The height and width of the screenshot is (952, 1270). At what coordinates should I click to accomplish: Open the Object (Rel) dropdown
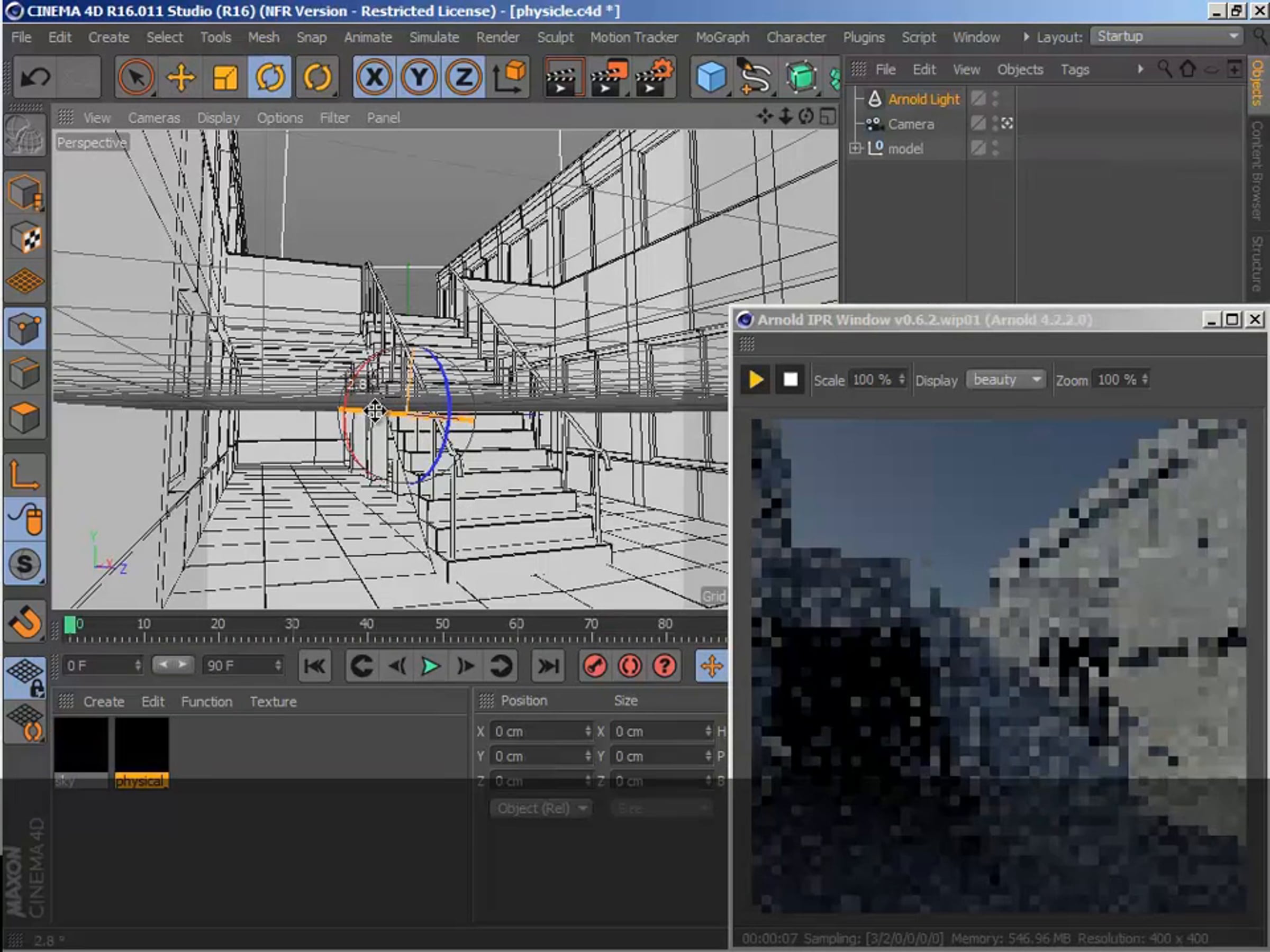click(x=540, y=808)
